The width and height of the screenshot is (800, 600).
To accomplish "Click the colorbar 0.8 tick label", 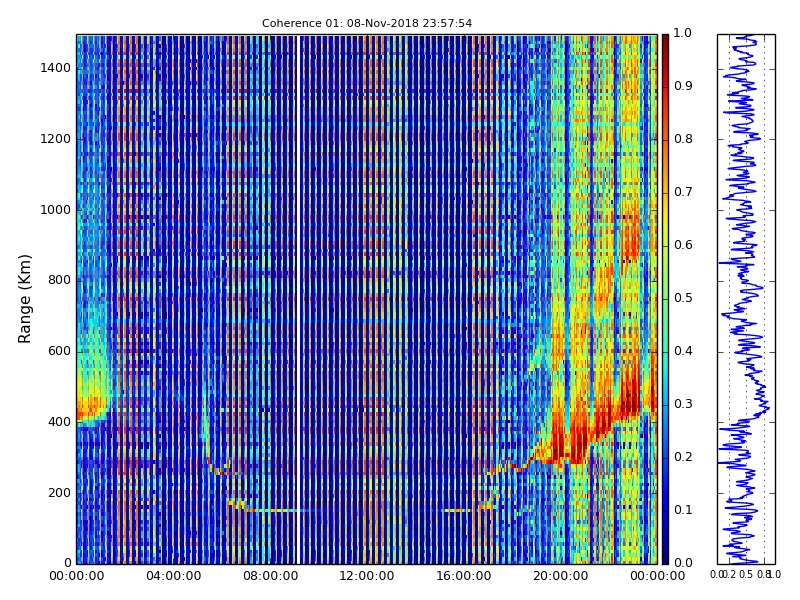I will (683, 139).
